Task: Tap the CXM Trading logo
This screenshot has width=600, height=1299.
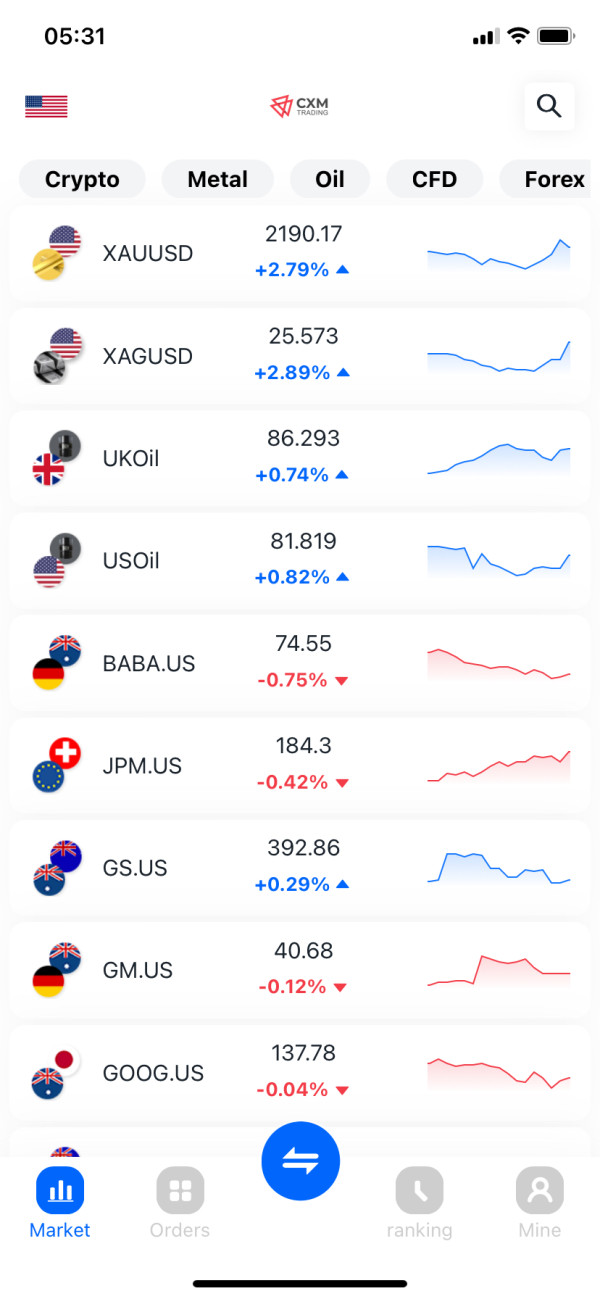Action: point(299,106)
